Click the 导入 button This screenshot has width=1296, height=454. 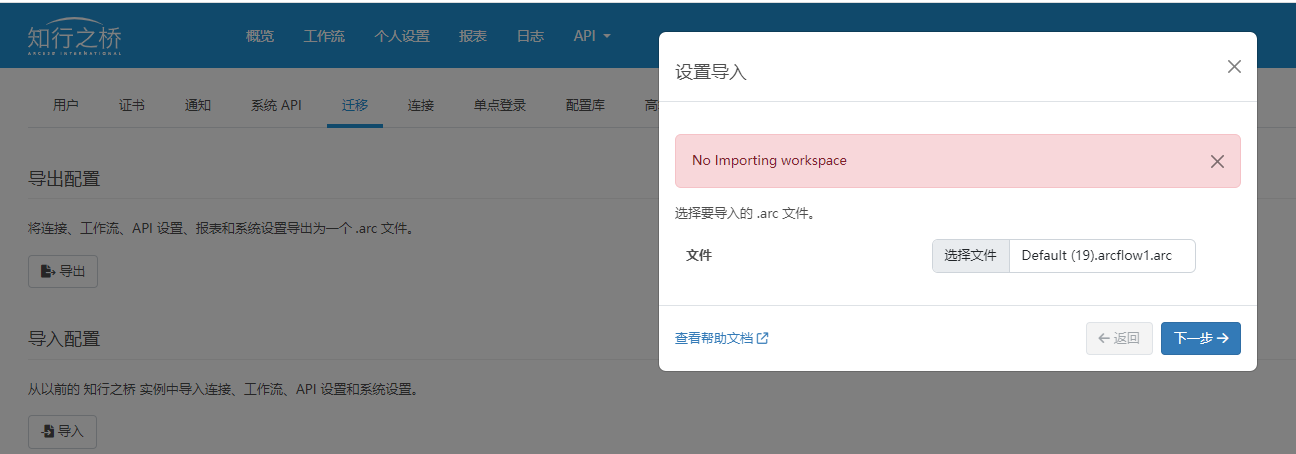point(62,431)
